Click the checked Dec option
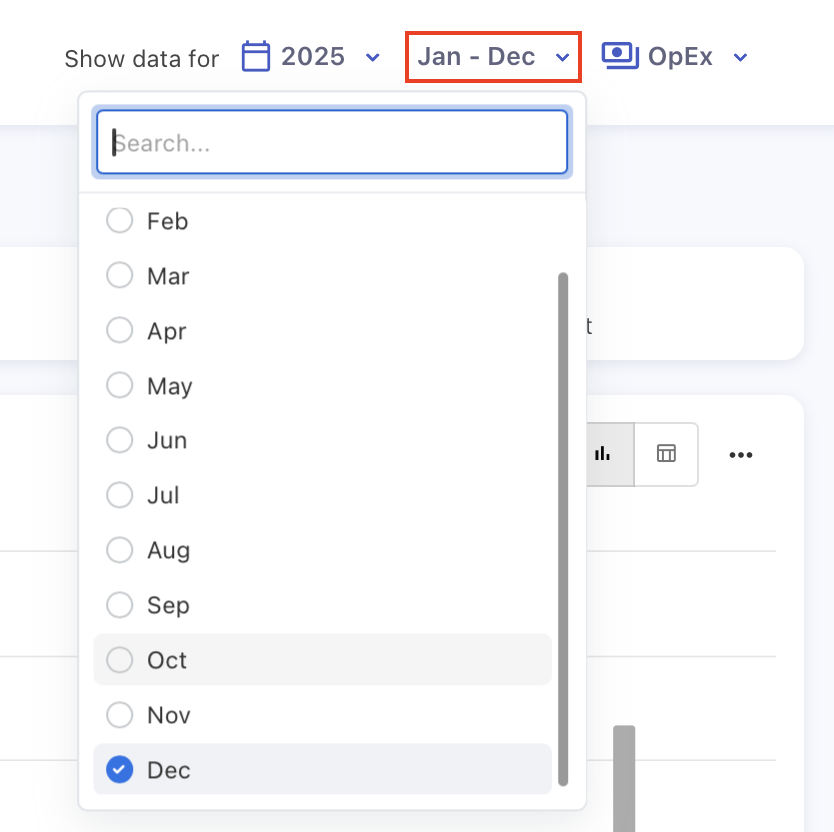Image resolution: width=834 pixels, height=832 pixels. coord(120,770)
